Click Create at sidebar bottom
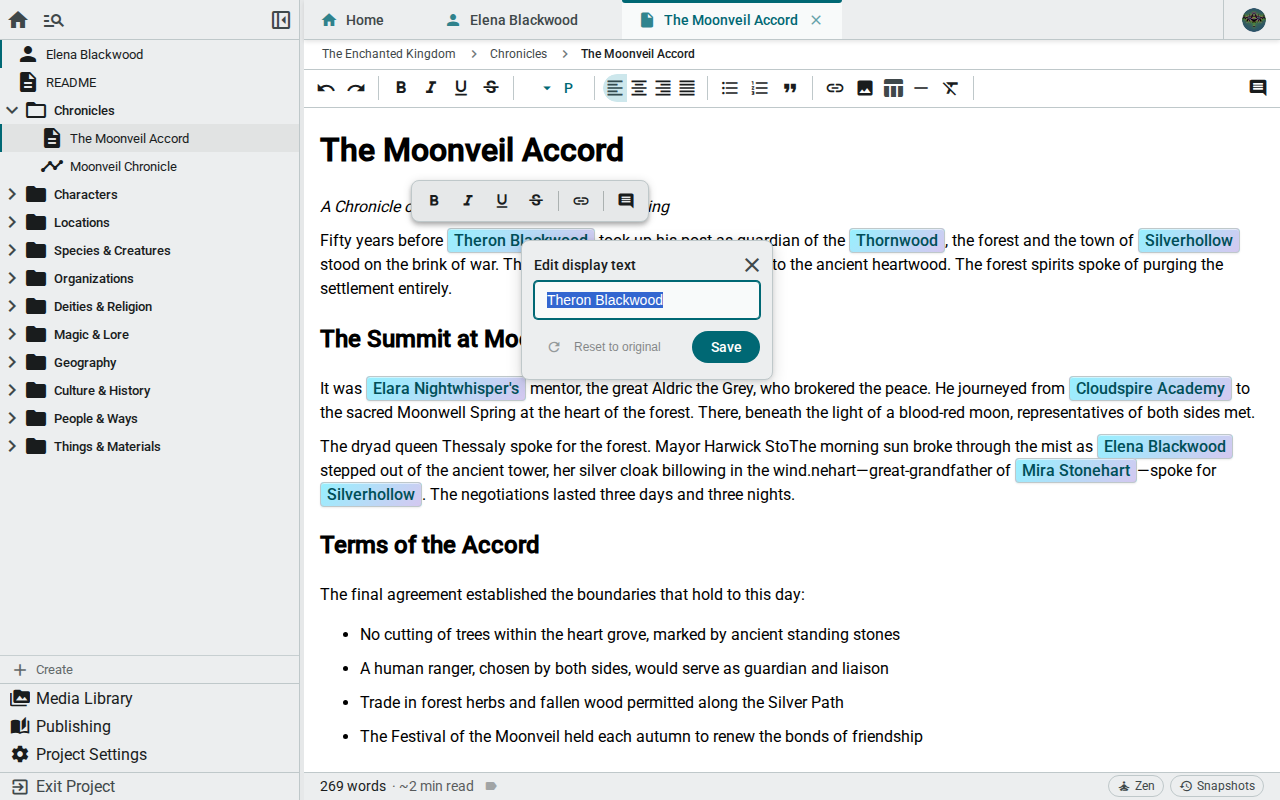The width and height of the screenshot is (1280, 800). pyautogui.click(x=150, y=670)
